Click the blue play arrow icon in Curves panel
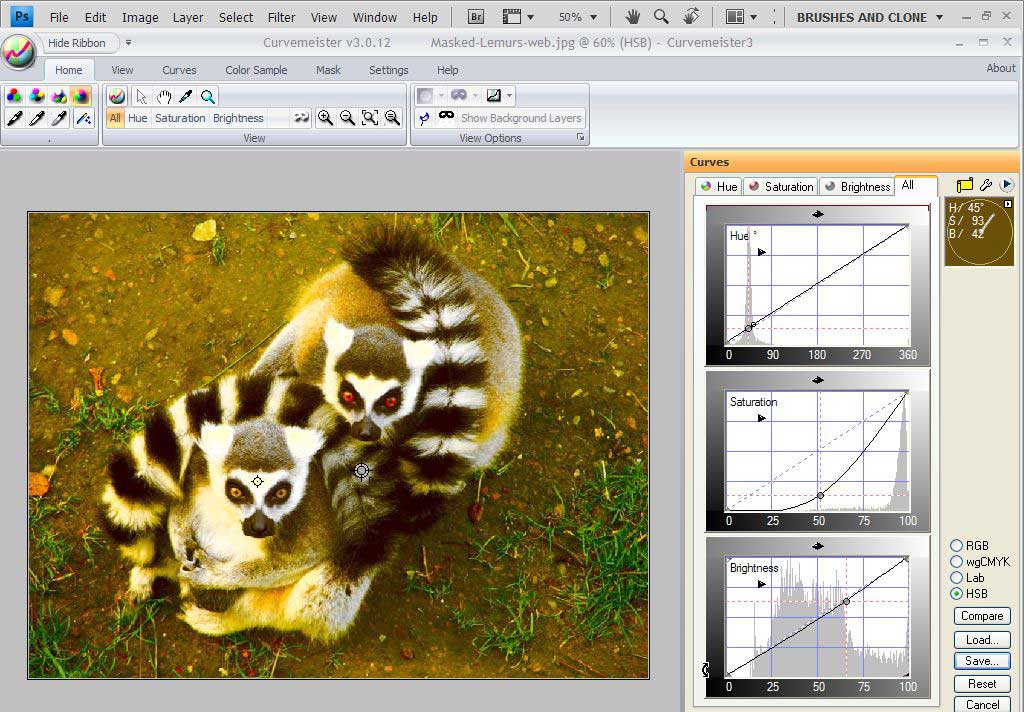Image resolution: width=1024 pixels, height=712 pixels. coord(1006,185)
